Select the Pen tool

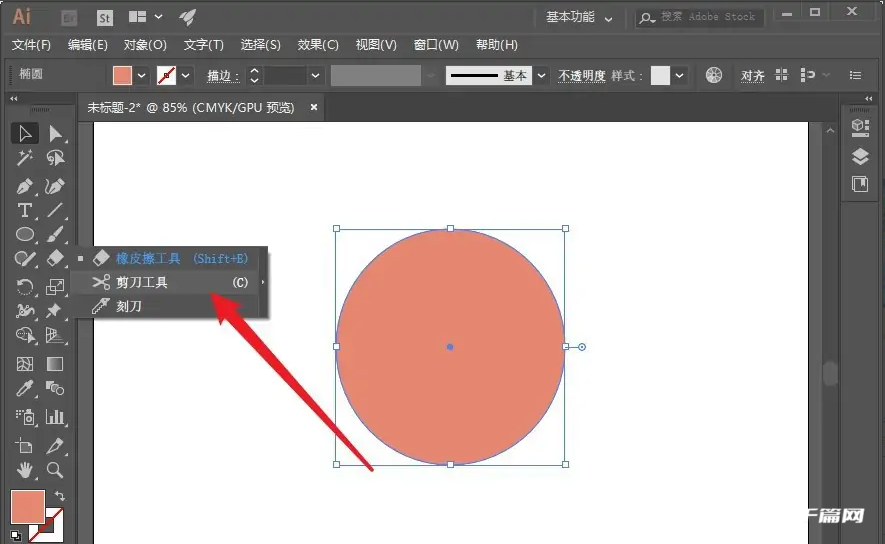click(x=25, y=186)
